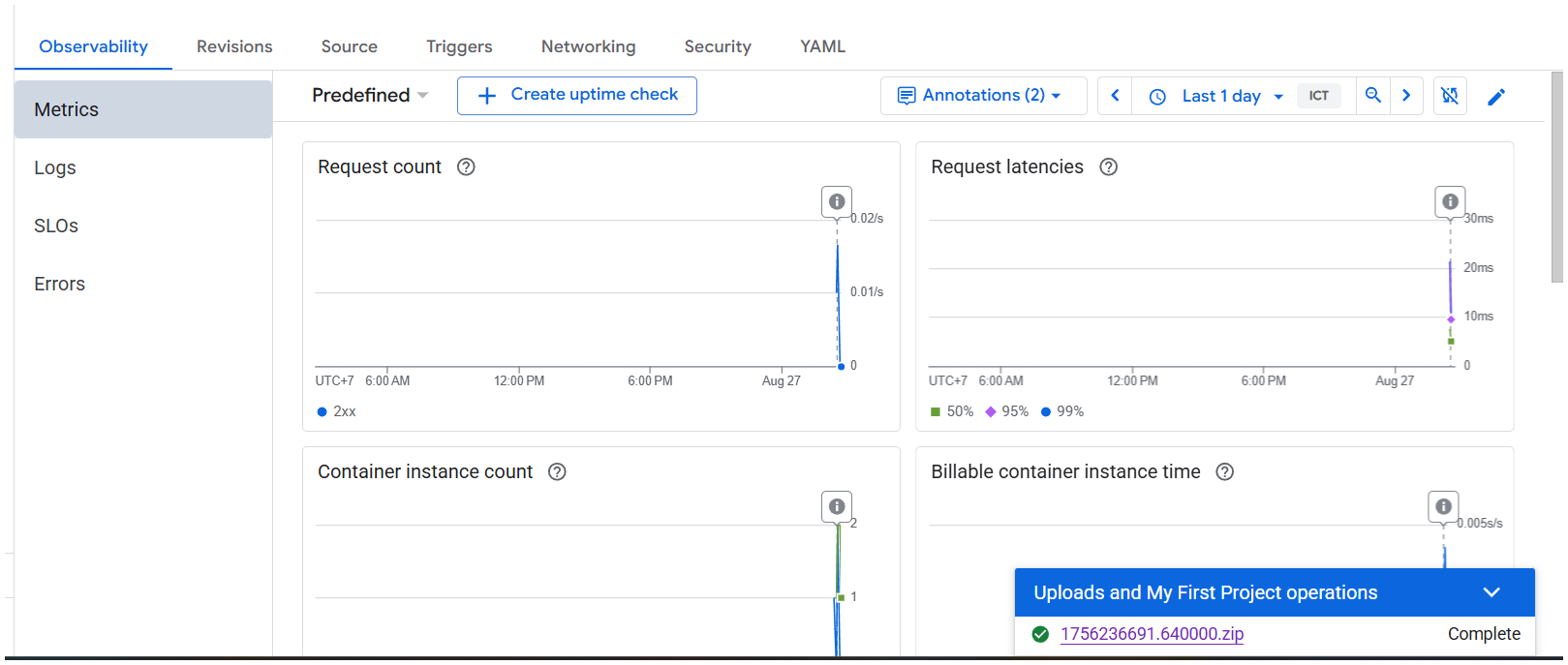Click the zoom magnifier icon
Image resolution: width=1568 pixels, height=665 pixels.
pyautogui.click(x=1372, y=95)
